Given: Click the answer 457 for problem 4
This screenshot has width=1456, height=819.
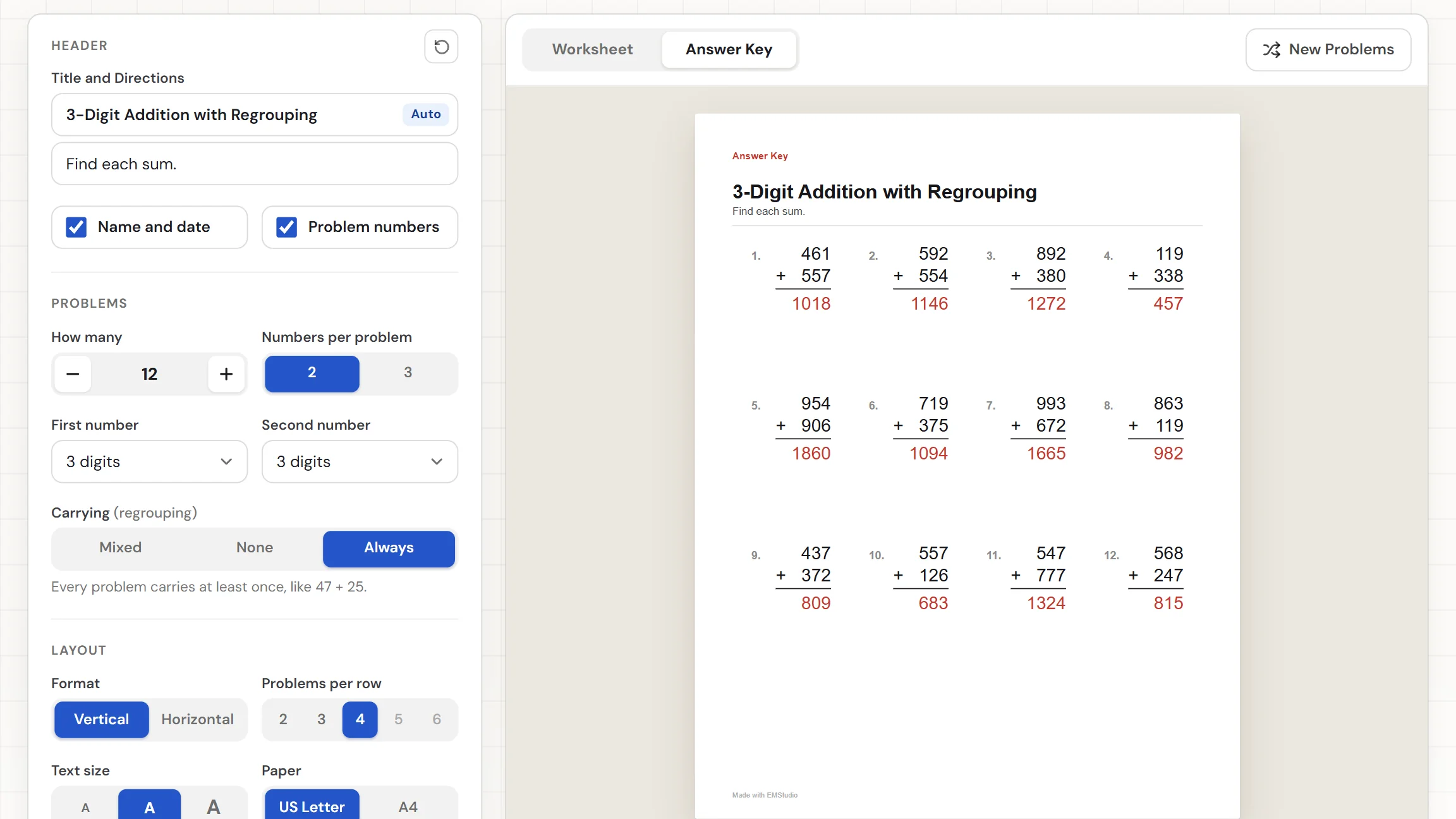Looking at the screenshot, I should [1168, 304].
